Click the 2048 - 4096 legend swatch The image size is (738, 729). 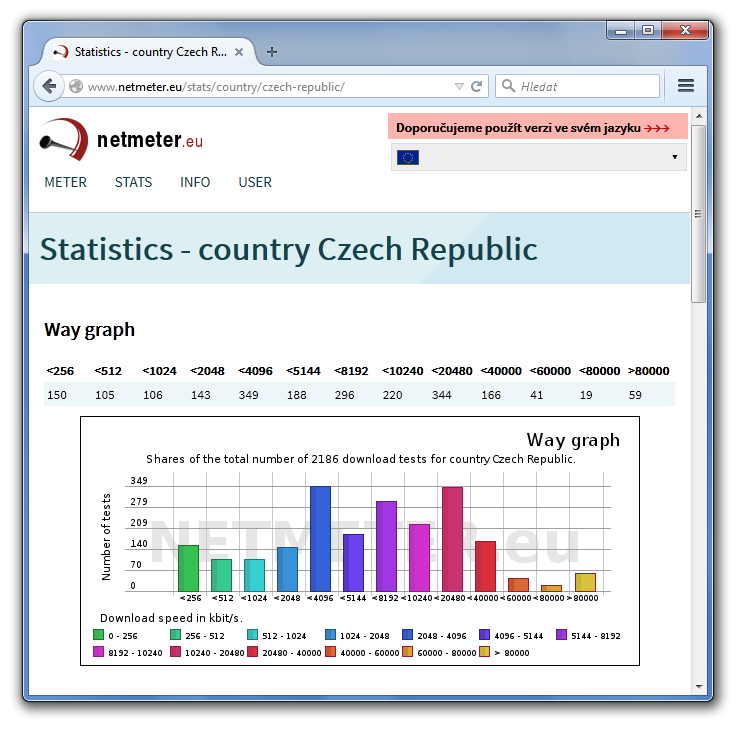(407, 634)
